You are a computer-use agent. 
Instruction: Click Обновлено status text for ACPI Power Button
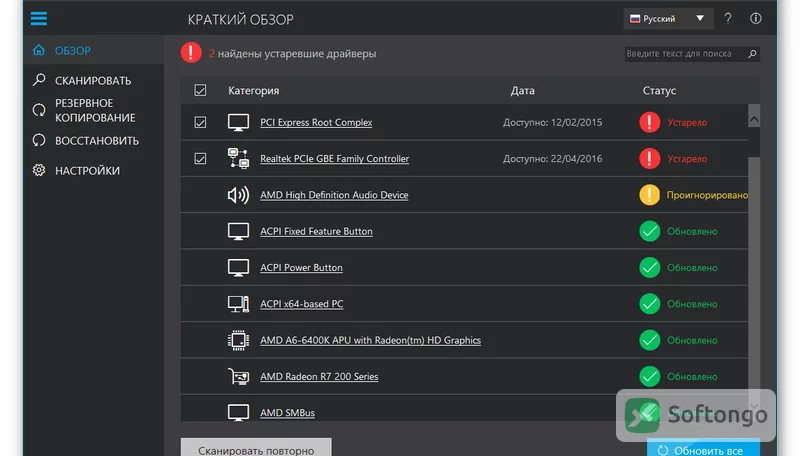coord(692,267)
